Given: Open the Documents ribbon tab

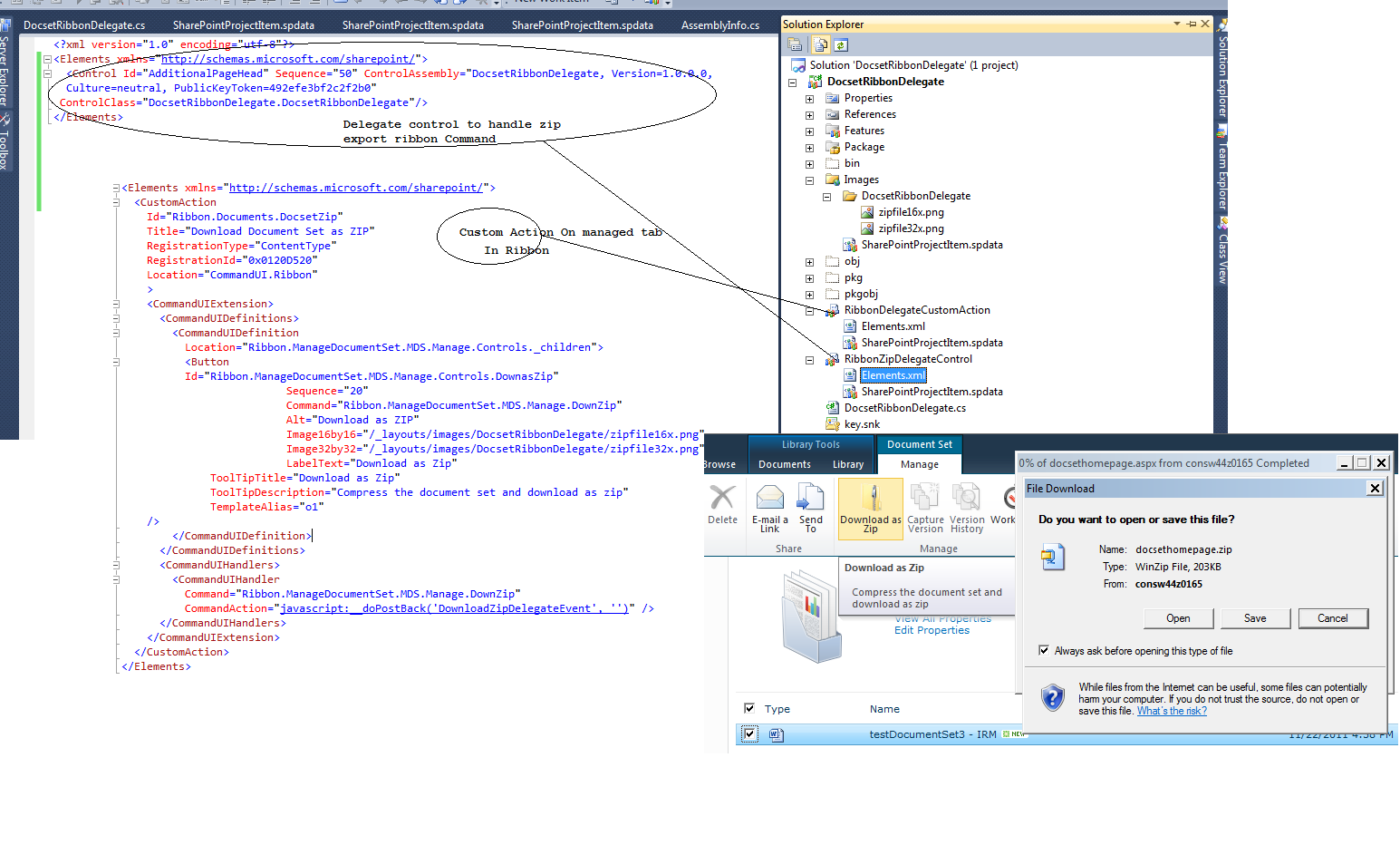Looking at the screenshot, I should [785, 464].
